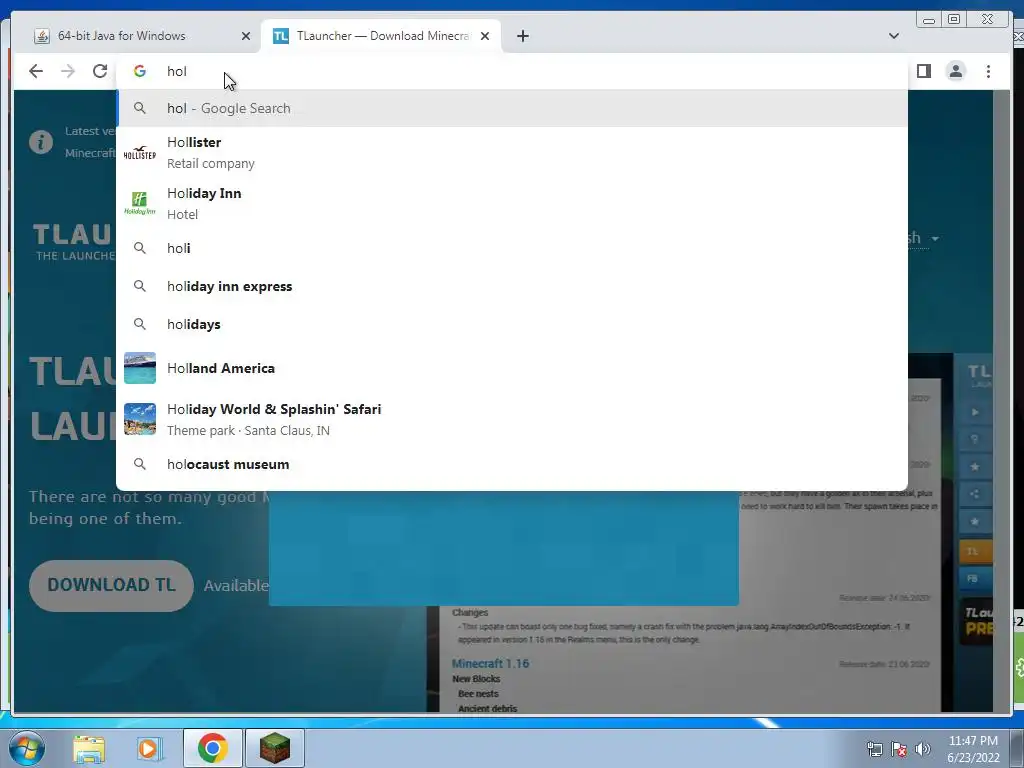Select the TLauncher Download Minecraft tab

tap(383, 36)
